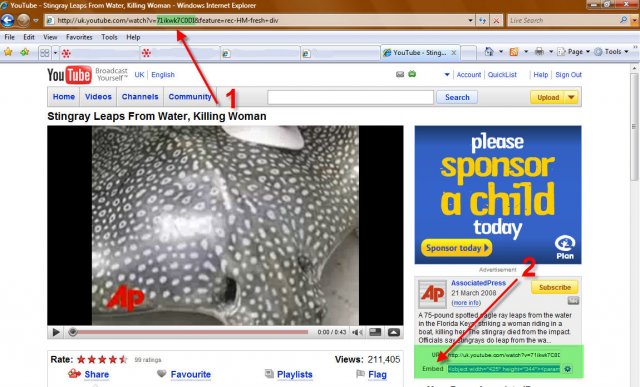
Task: Click the Quick Tabs grid icon
Action: pyautogui.click(x=44, y=53)
